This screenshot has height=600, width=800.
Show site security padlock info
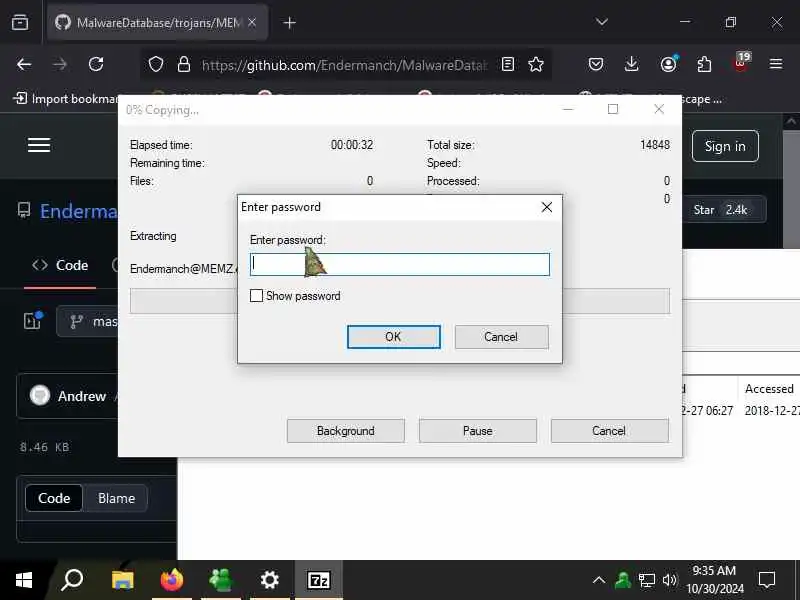(184, 64)
